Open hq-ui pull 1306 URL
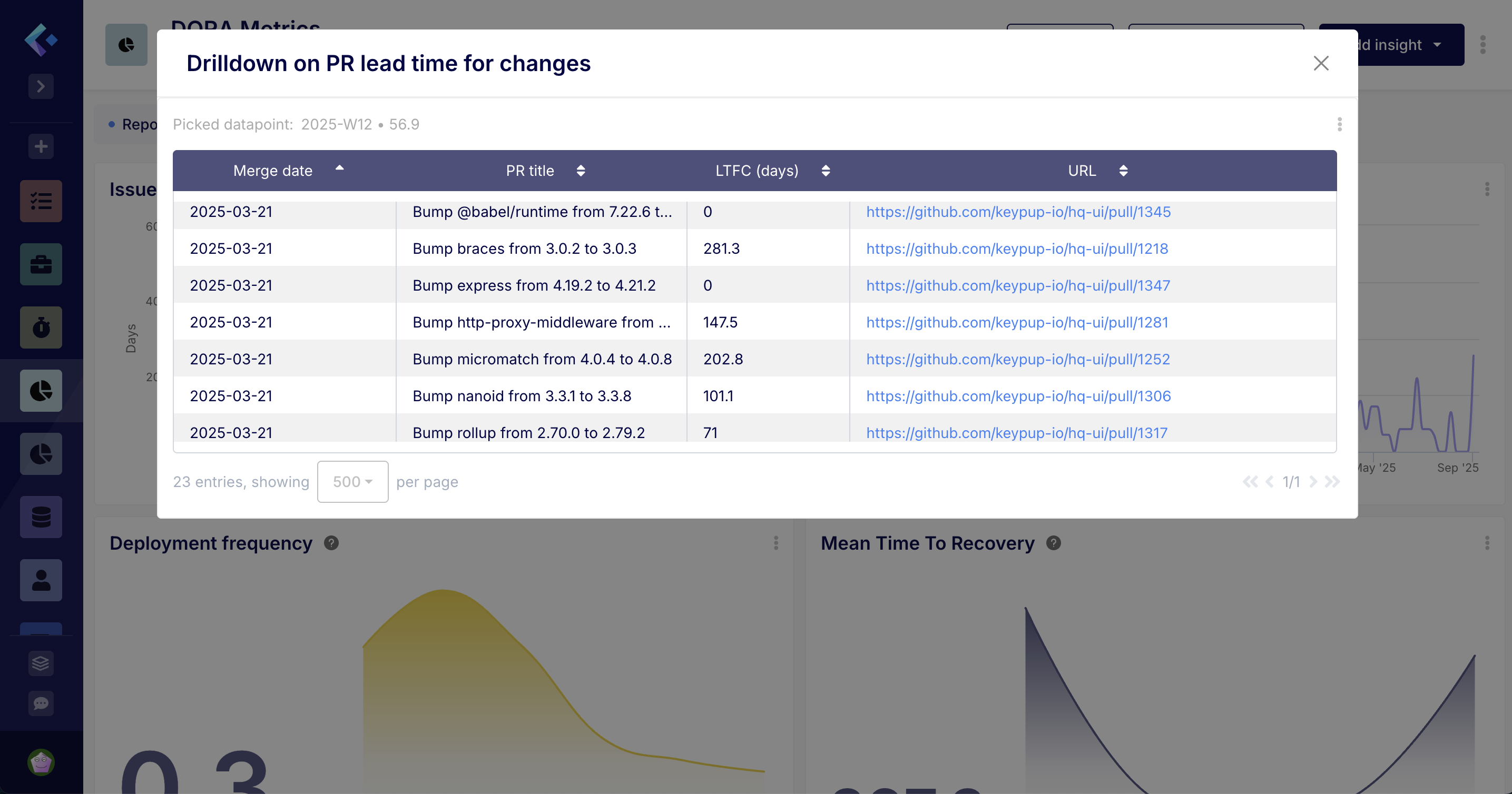This screenshot has width=1512, height=794. 1018,396
